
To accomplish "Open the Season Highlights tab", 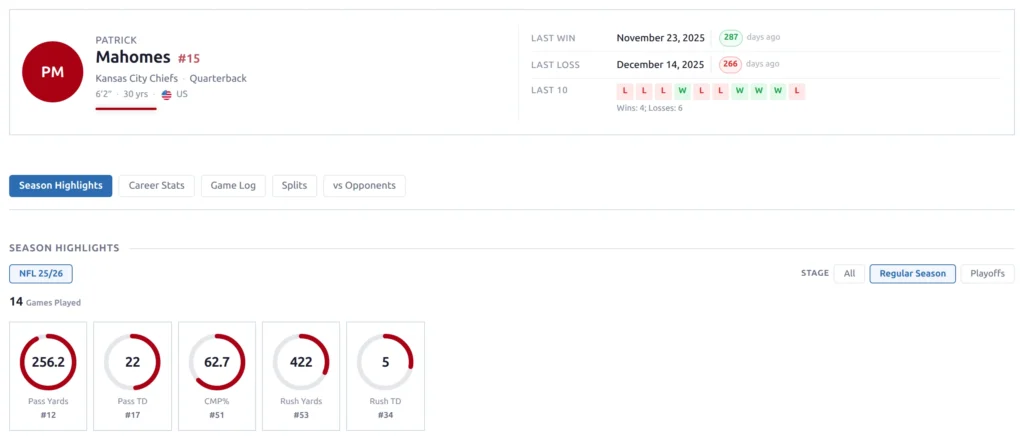I will point(61,185).
